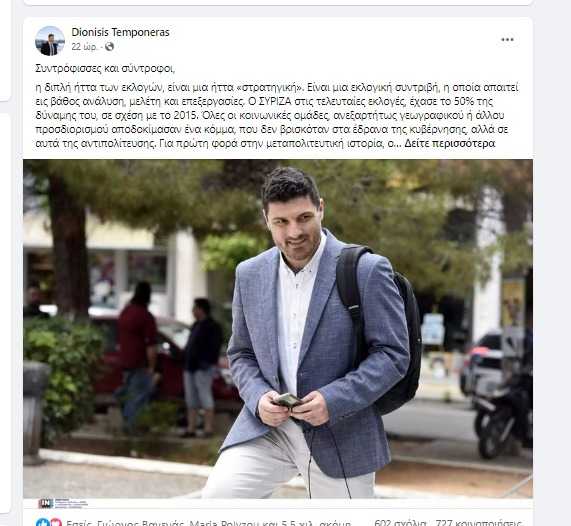The width and height of the screenshot is (571, 526).
Task: Show people who reacted including Maria Polyzou
Action: click(x=209, y=523)
